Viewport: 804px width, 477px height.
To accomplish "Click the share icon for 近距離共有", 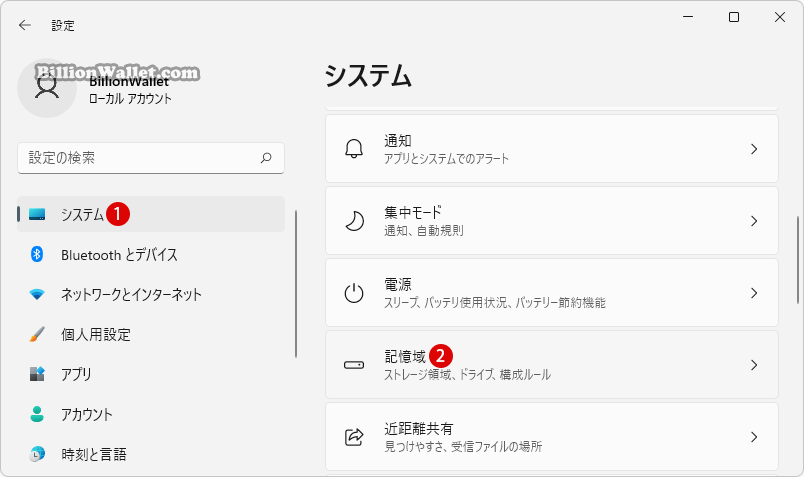I will pyautogui.click(x=354, y=437).
